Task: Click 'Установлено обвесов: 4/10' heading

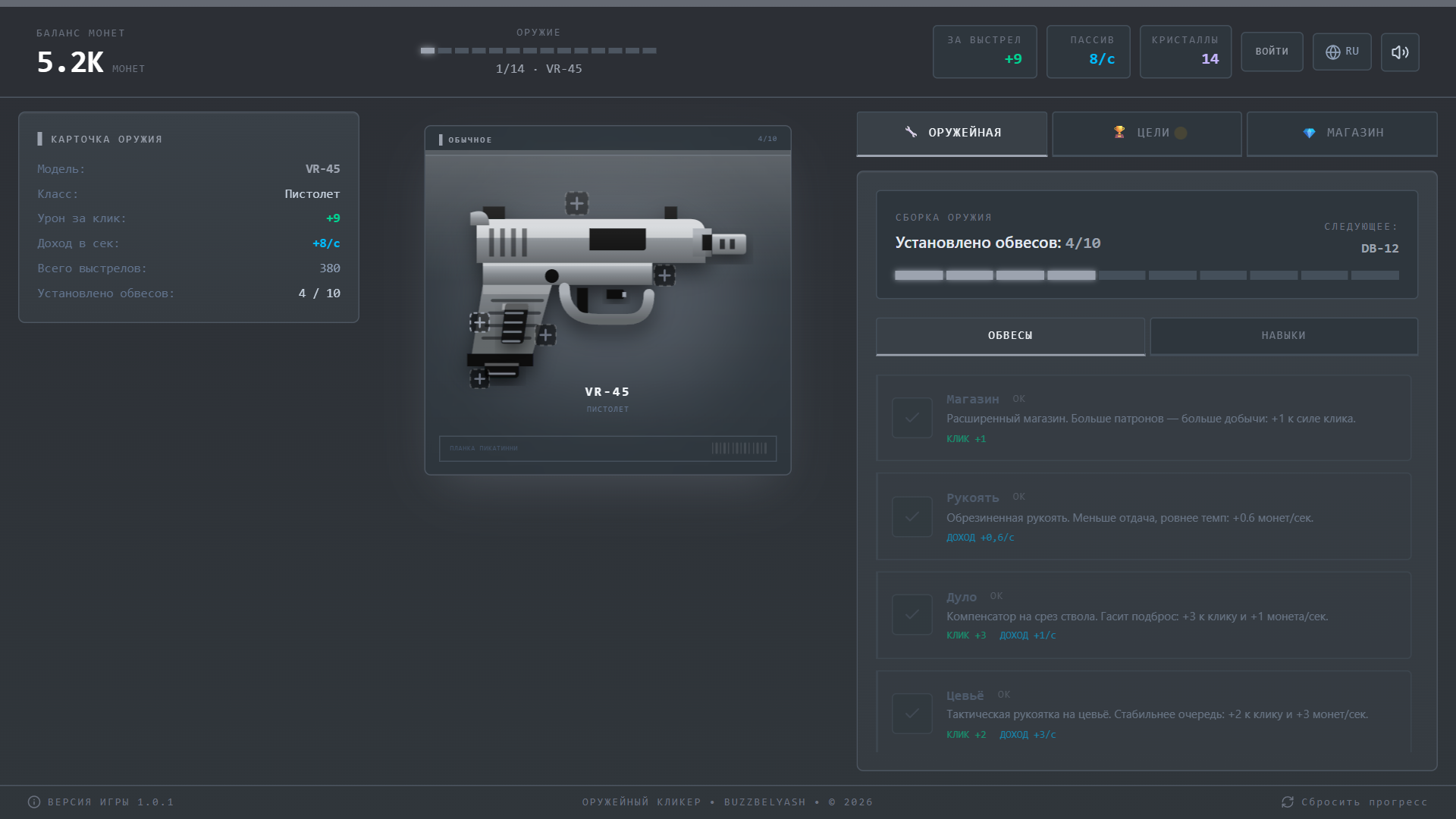Action: click(997, 243)
